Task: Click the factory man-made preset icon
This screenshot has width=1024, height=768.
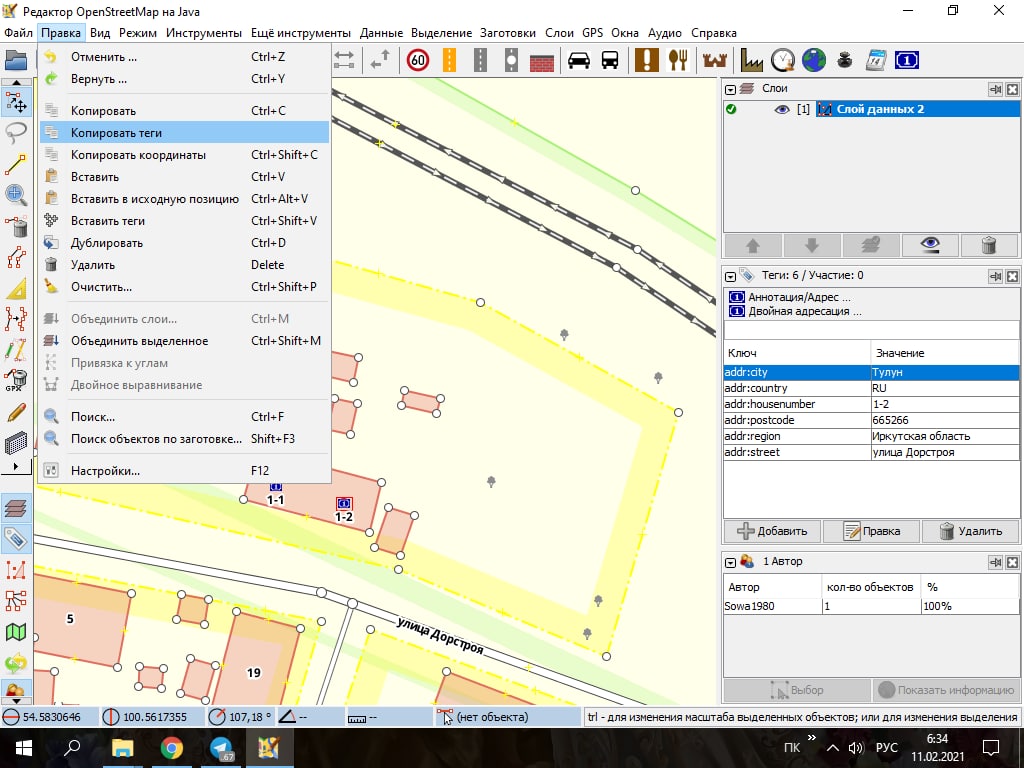Action: pos(752,61)
